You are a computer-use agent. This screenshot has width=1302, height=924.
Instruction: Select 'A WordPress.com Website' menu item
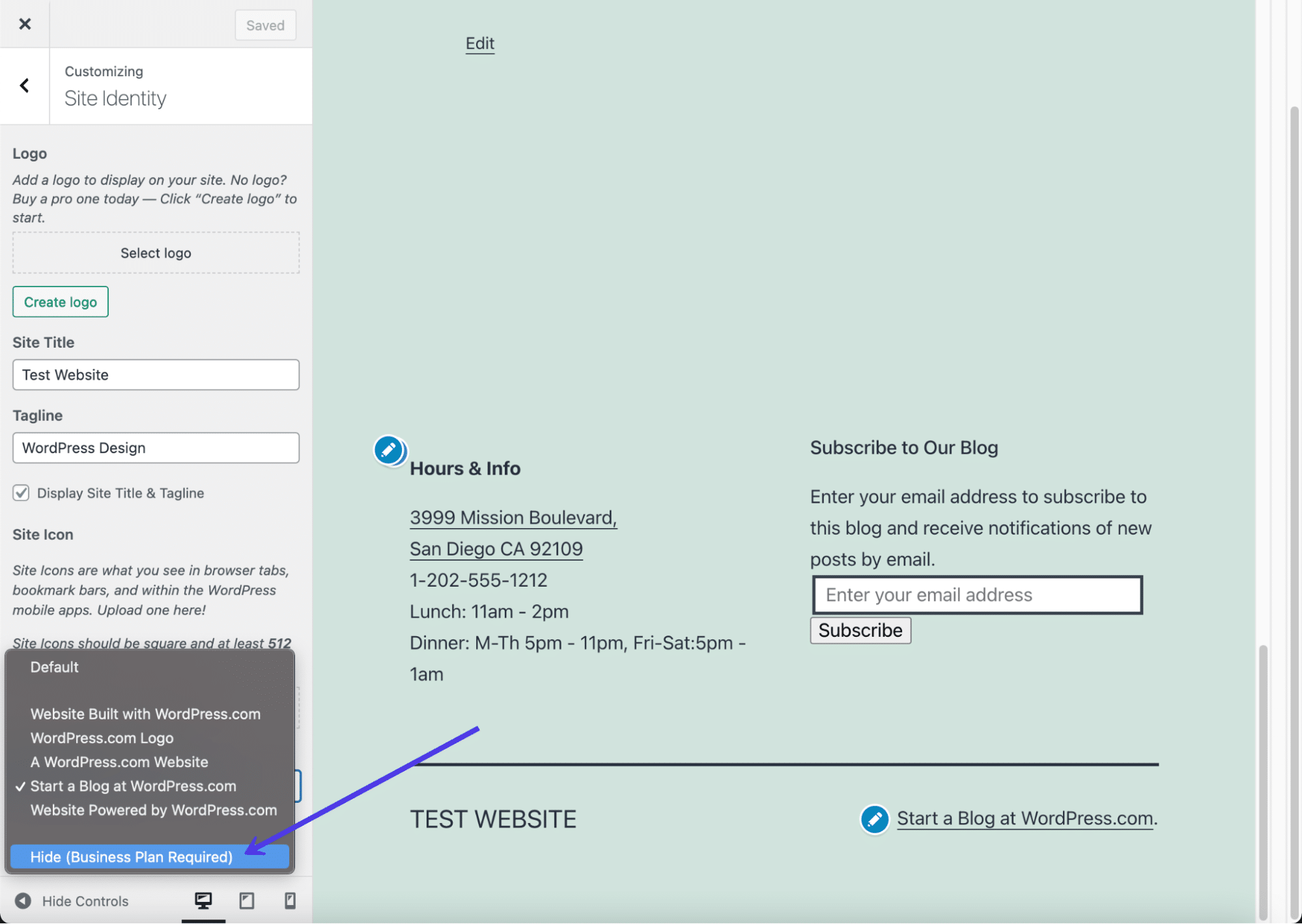click(119, 762)
